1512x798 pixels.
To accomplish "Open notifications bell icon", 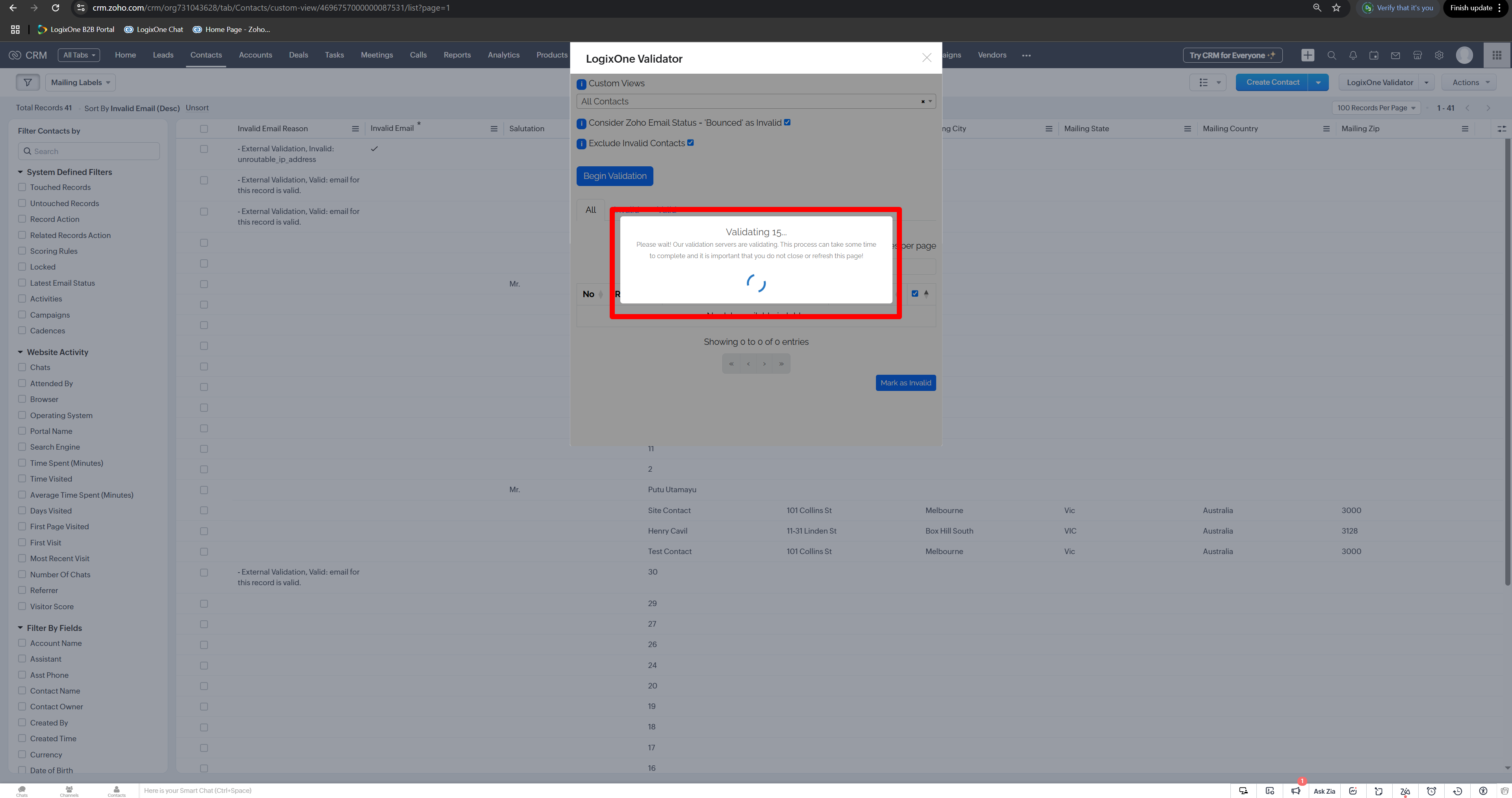I will [1353, 55].
